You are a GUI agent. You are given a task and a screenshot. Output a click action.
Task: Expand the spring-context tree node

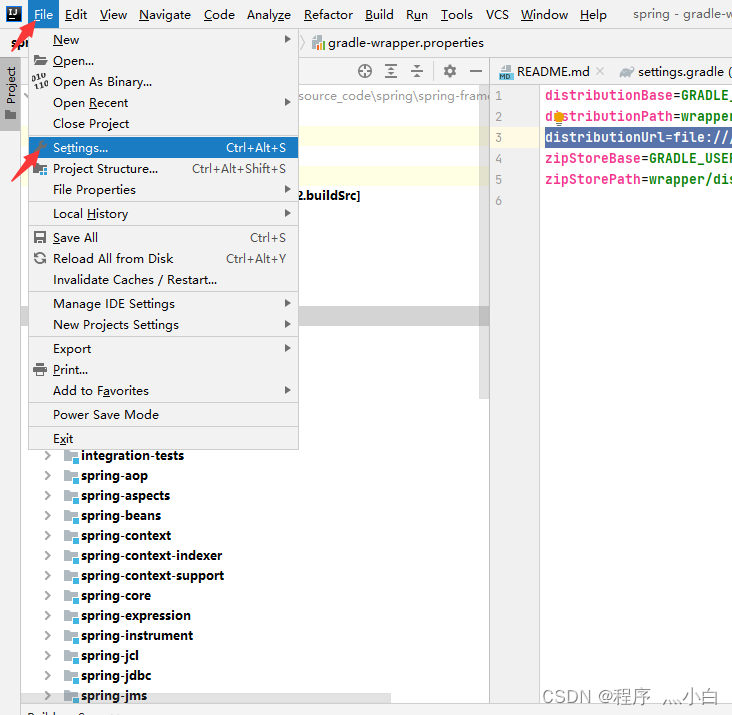[x=47, y=536]
